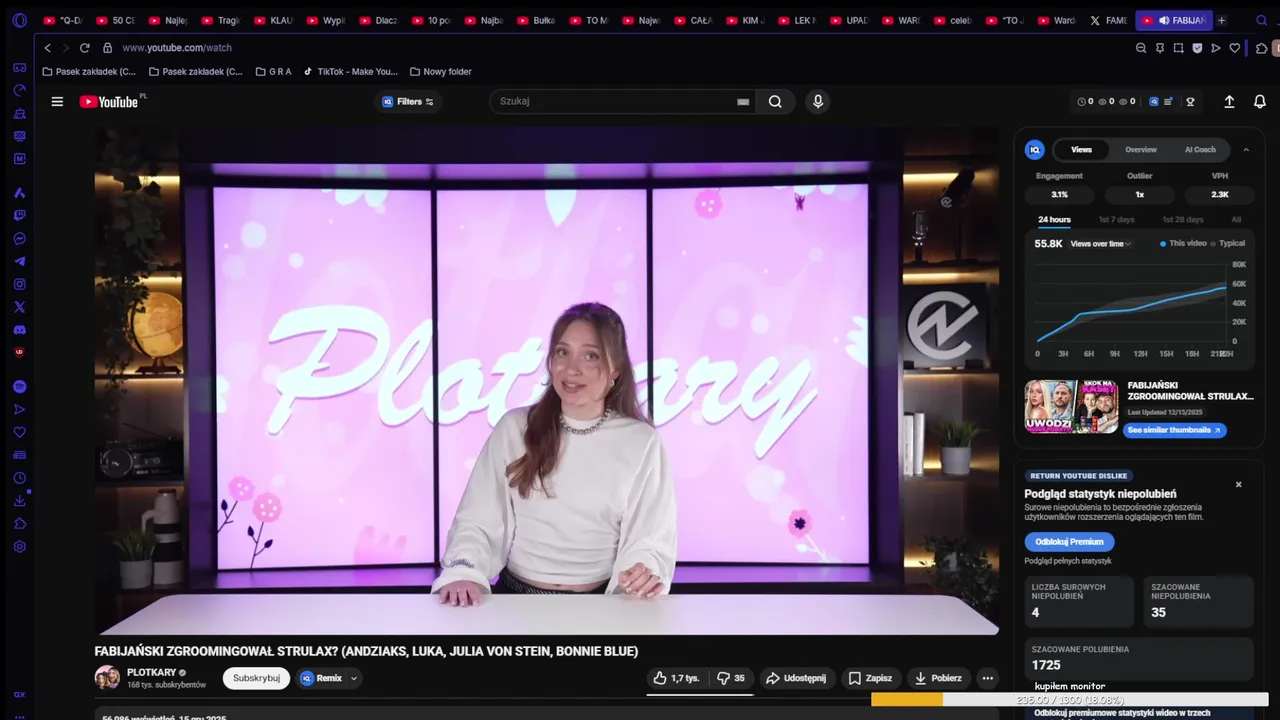Open the TikTok - Make You bookmark
This screenshot has height=720, width=1280.
(350, 72)
